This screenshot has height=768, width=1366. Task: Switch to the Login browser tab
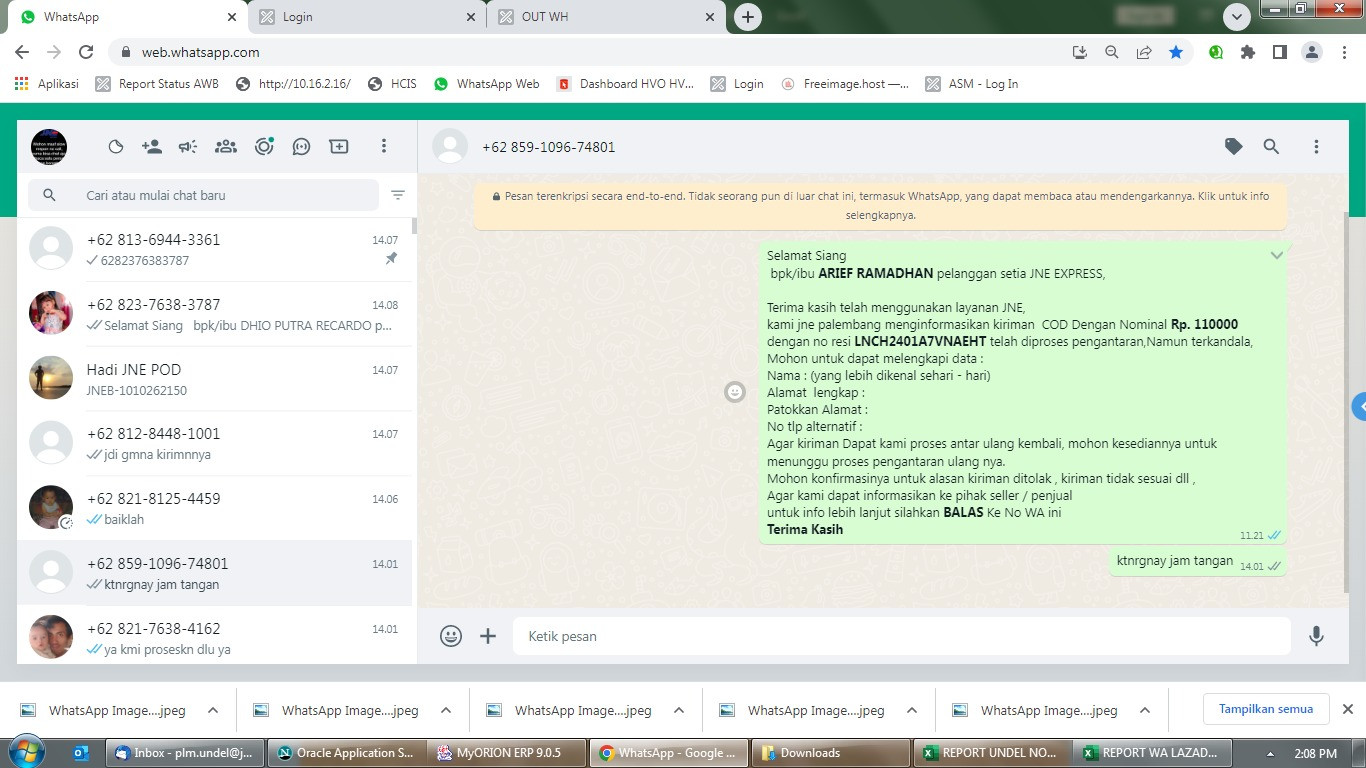[x=367, y=17]
